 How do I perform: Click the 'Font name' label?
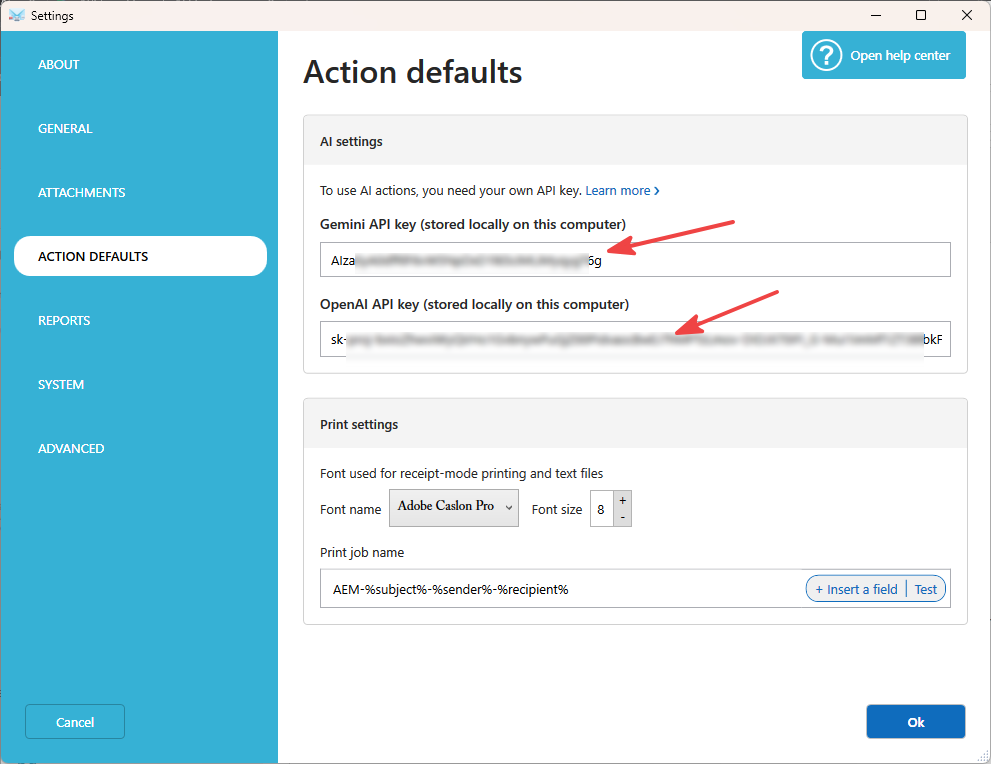pos(351,509)
